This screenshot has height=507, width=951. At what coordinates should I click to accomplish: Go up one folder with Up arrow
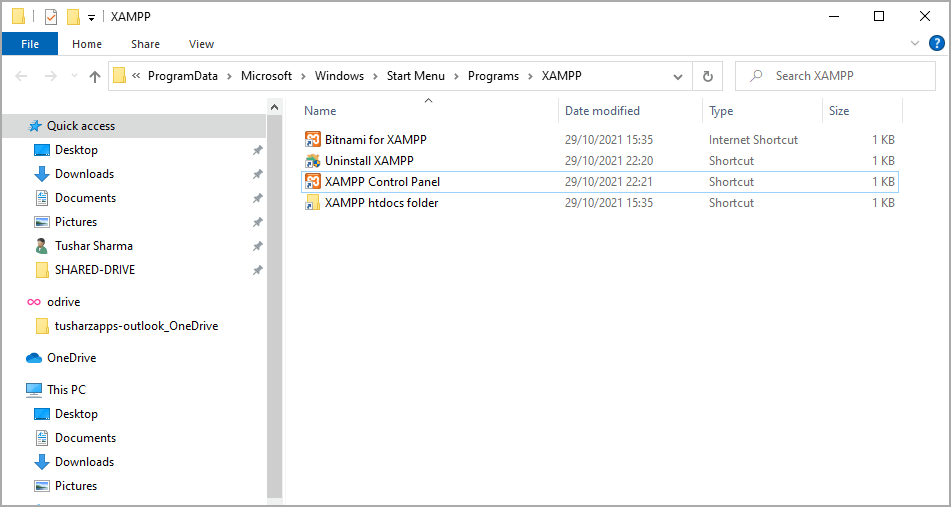pos(95,76)
